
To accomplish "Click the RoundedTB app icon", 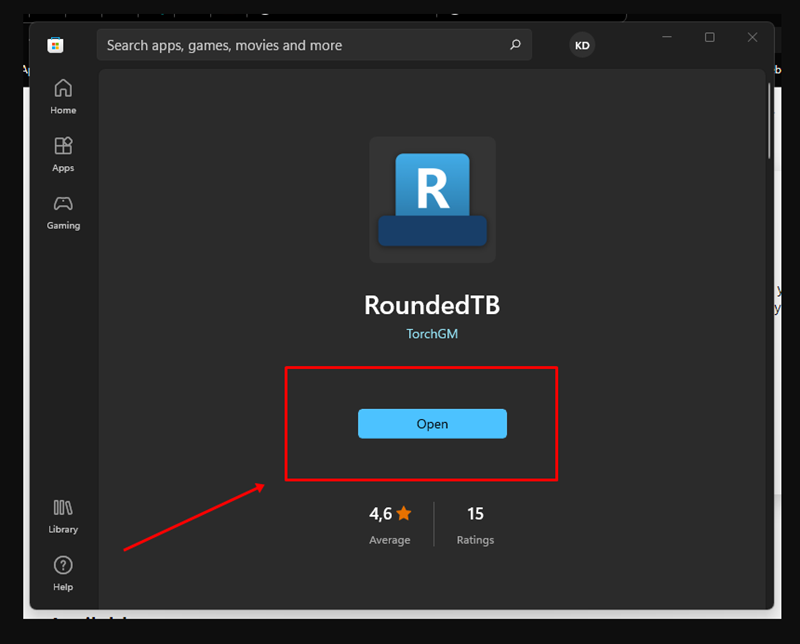I will tap(433, 200).
